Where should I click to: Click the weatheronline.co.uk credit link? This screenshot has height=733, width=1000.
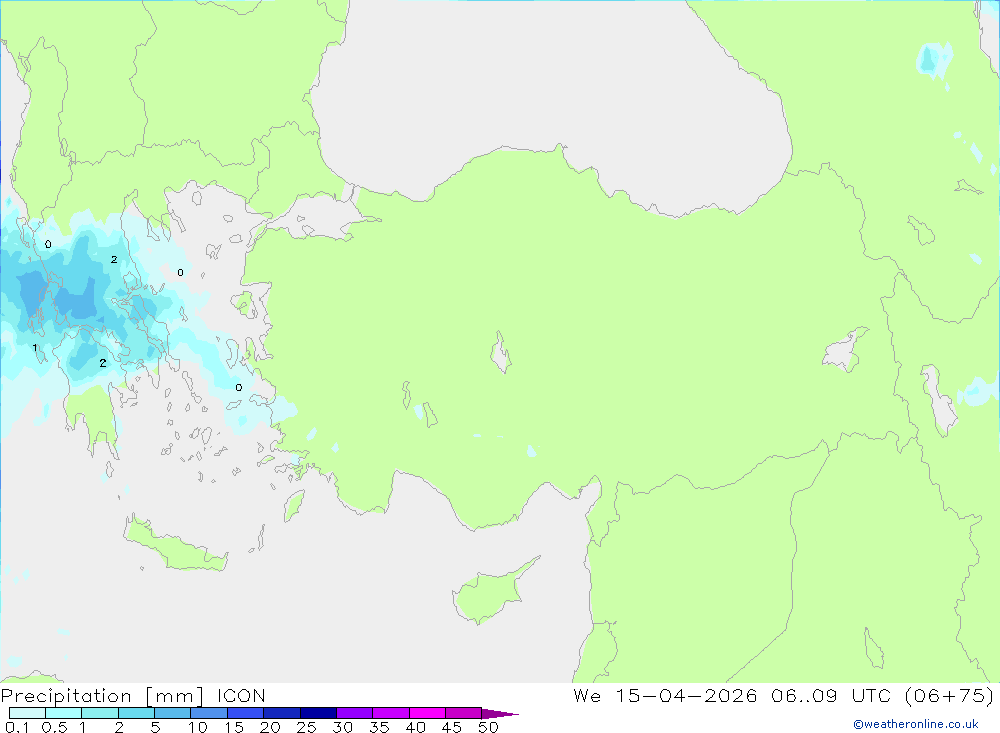(x=916, y=724)
